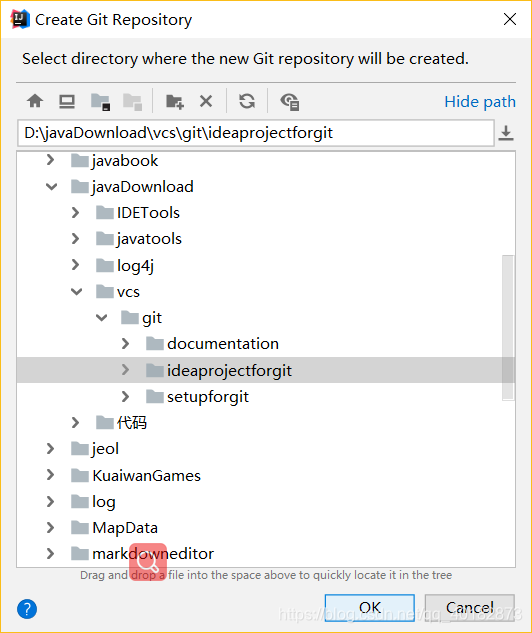Click the tree's vertical scrollbar thumb
This screenshot has width=532, height=633.
point(508,327)
